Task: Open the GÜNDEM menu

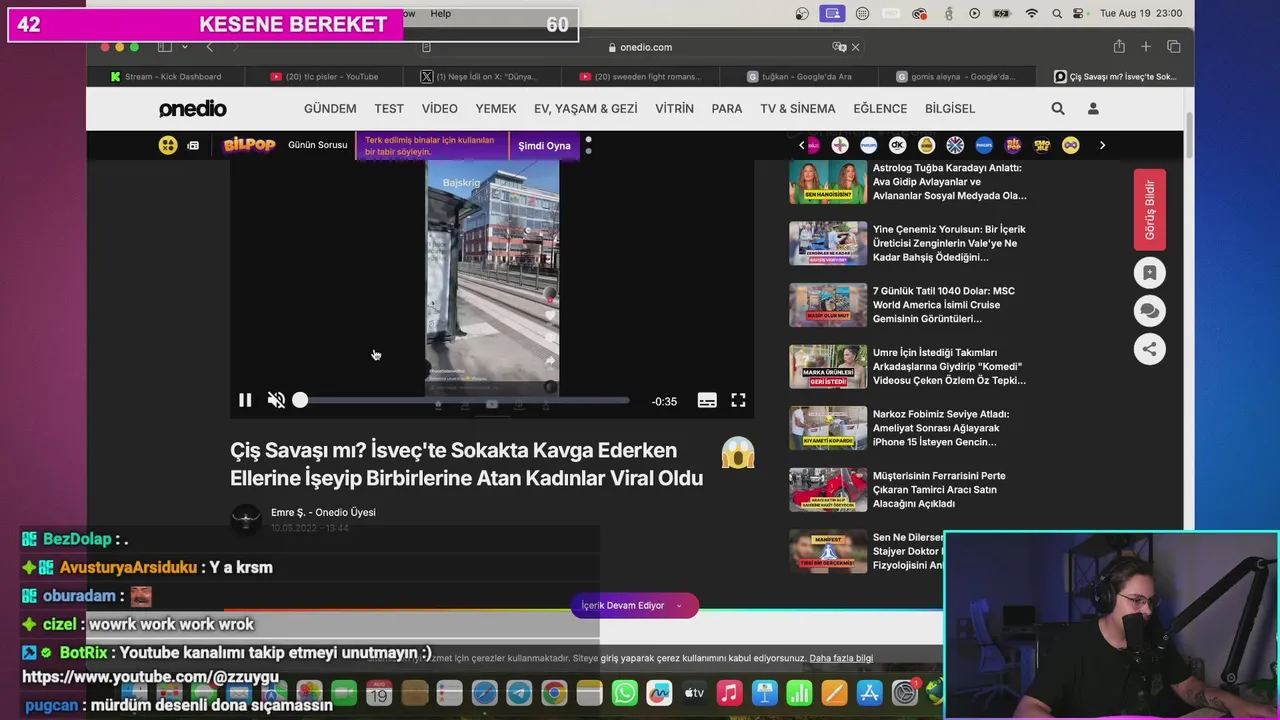Action: (330, 109)
